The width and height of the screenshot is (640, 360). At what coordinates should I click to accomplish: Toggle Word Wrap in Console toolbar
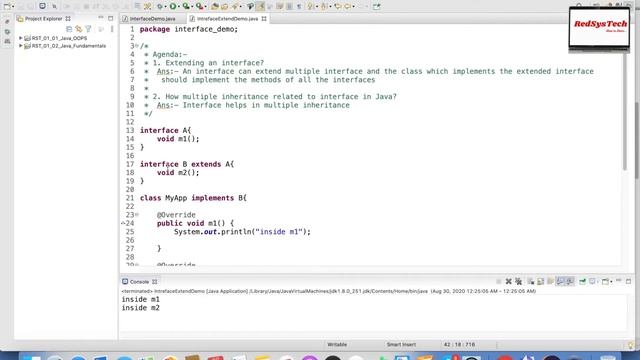[550, 281]
